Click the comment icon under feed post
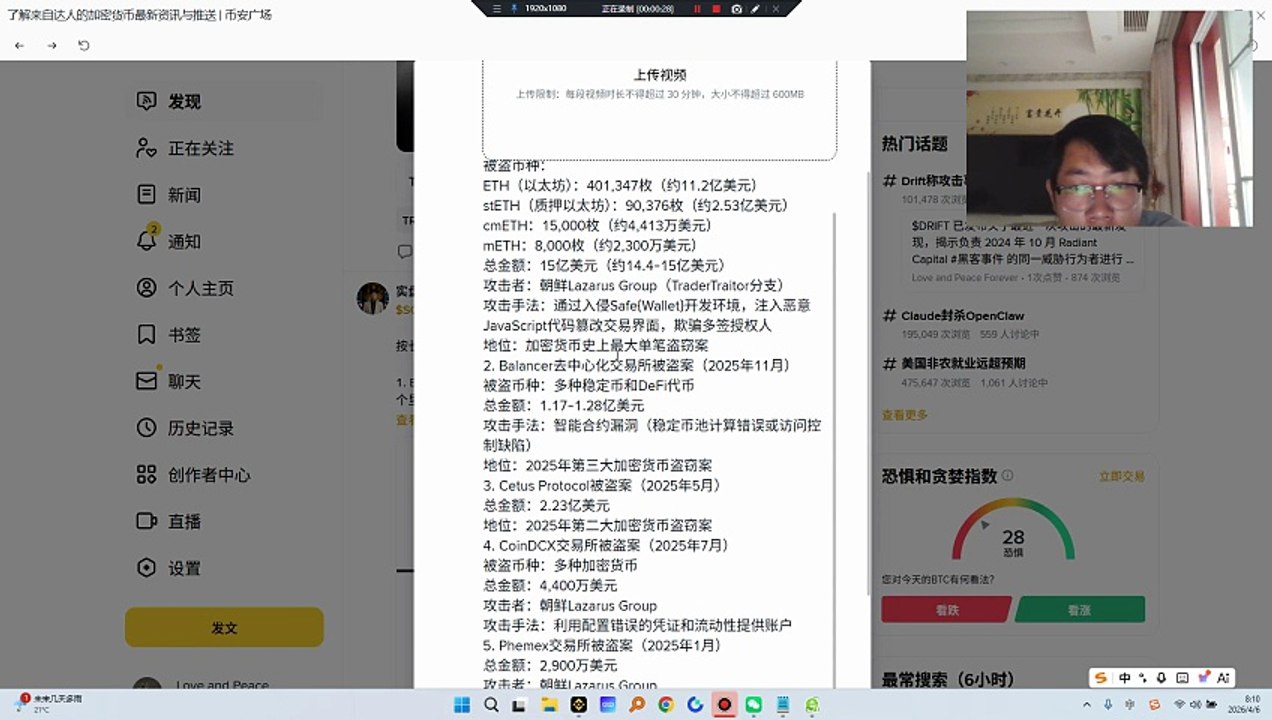1272x720 pixels. tap(405, 251)
